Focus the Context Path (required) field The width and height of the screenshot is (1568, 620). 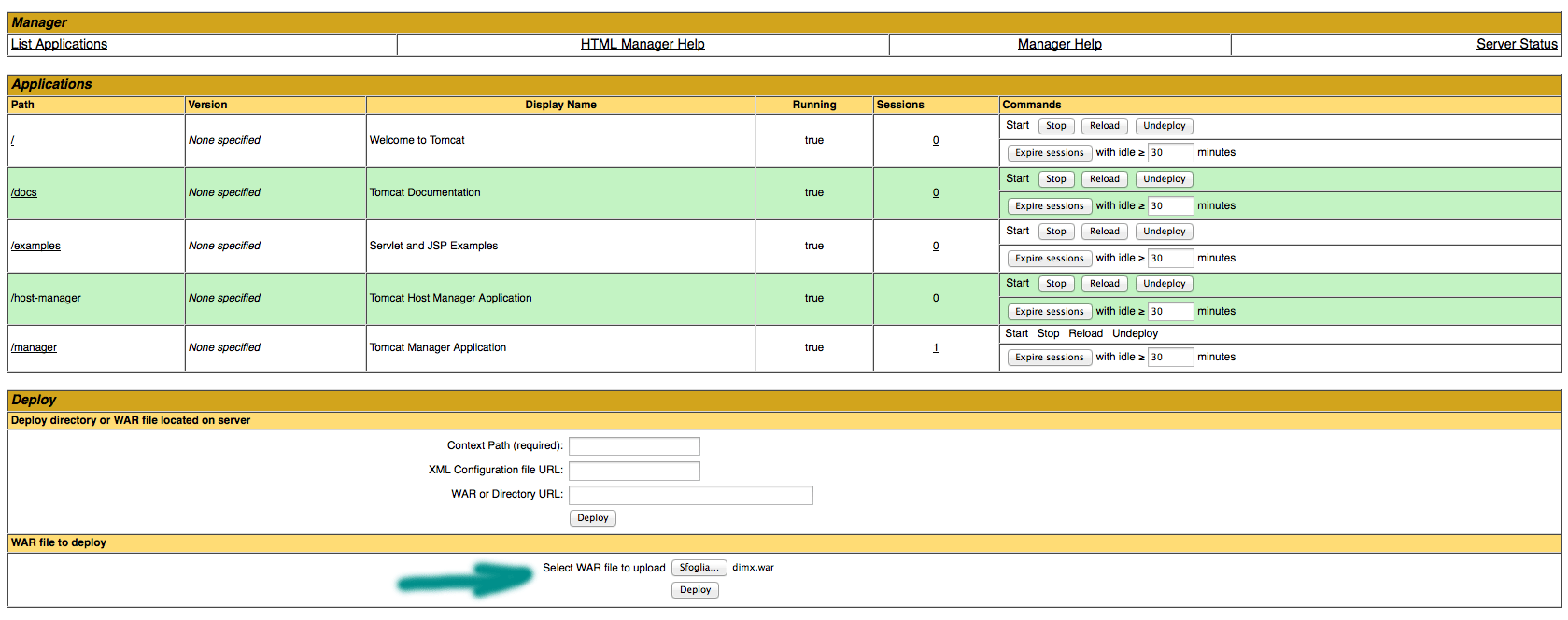tap(634, 446)
